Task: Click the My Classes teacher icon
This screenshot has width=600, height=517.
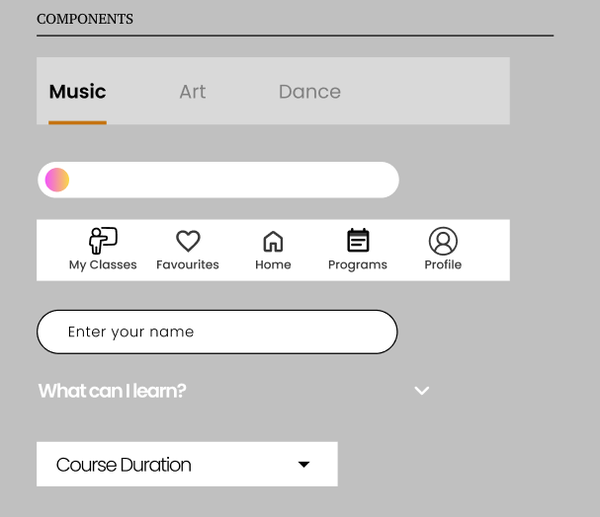Action: click(103, 240)
